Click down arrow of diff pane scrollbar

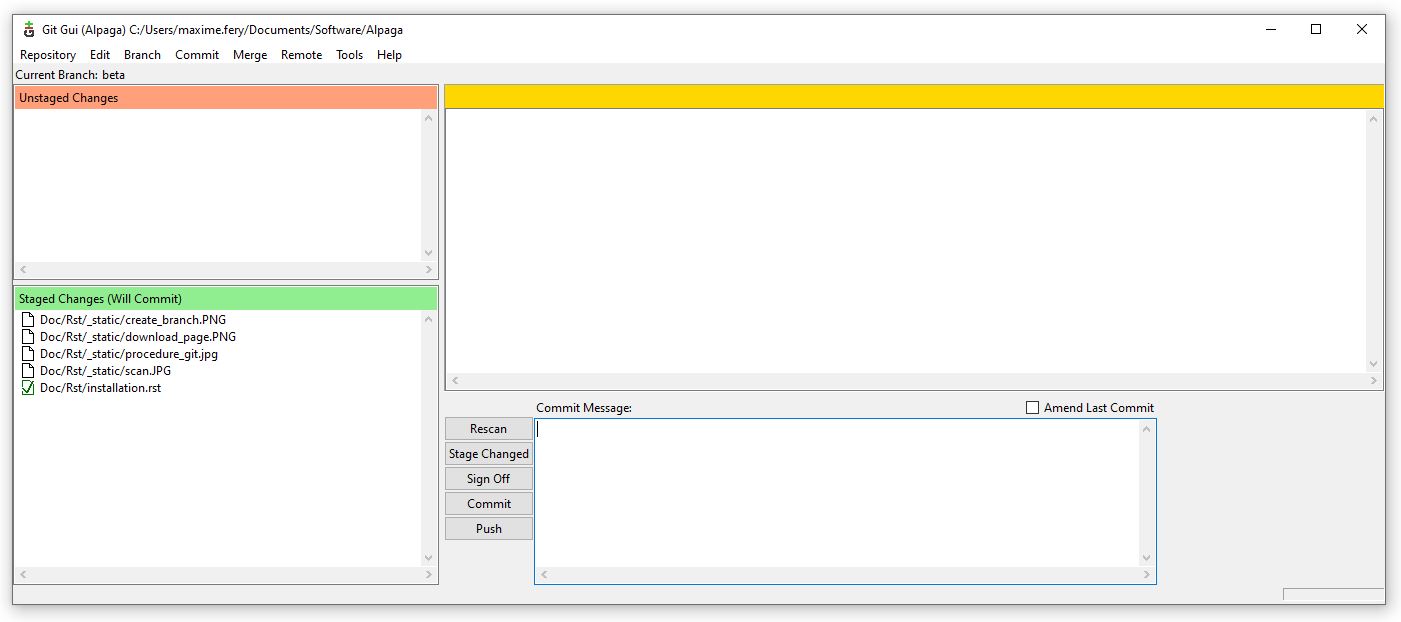click(x=1374, y=364)
